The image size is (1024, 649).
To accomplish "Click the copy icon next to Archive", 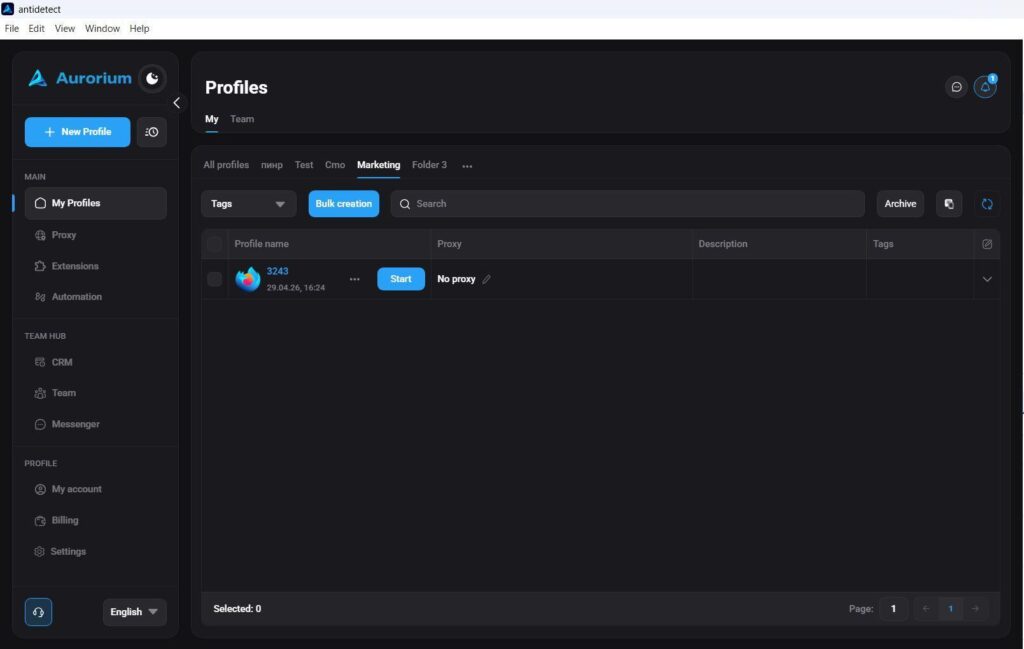I will click(949, 204).
